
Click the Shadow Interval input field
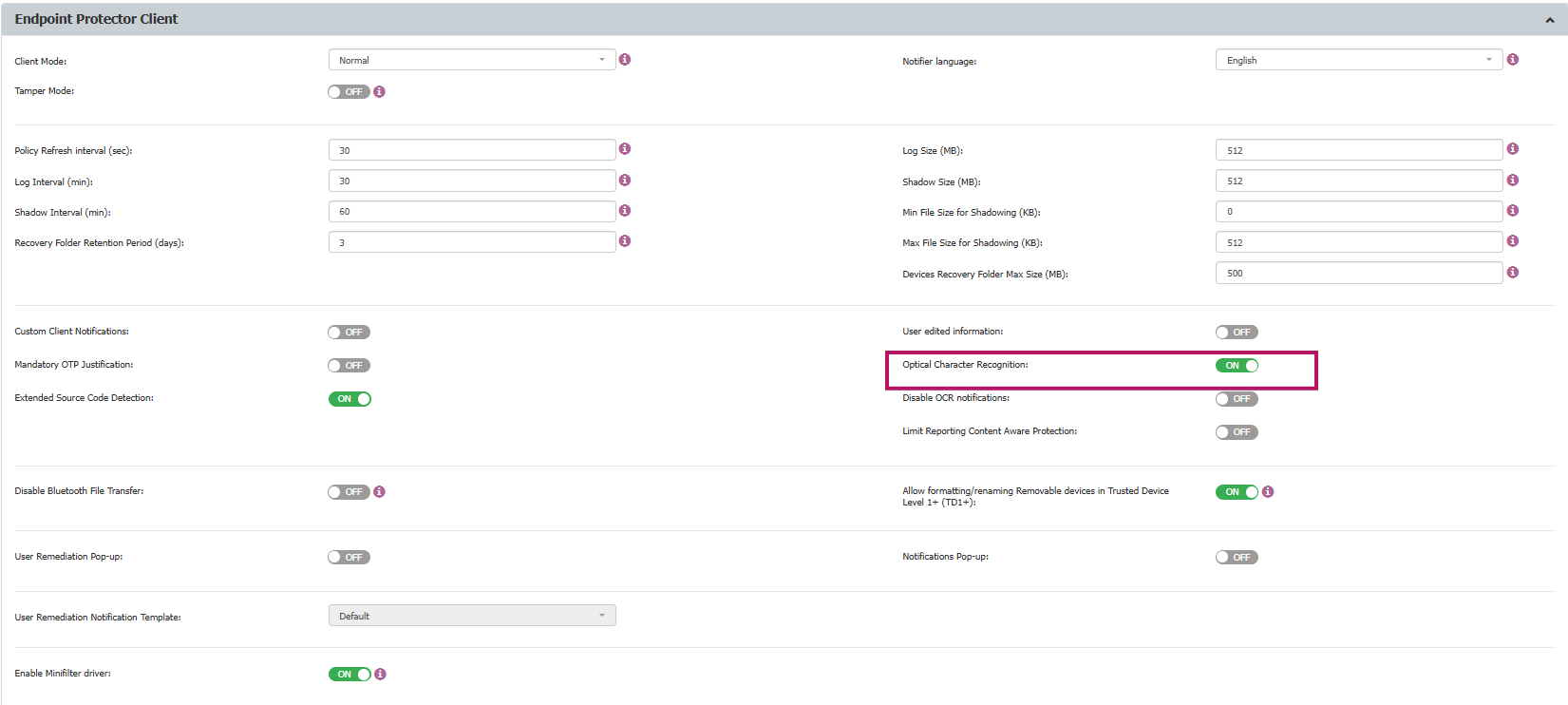coord(472,211)
